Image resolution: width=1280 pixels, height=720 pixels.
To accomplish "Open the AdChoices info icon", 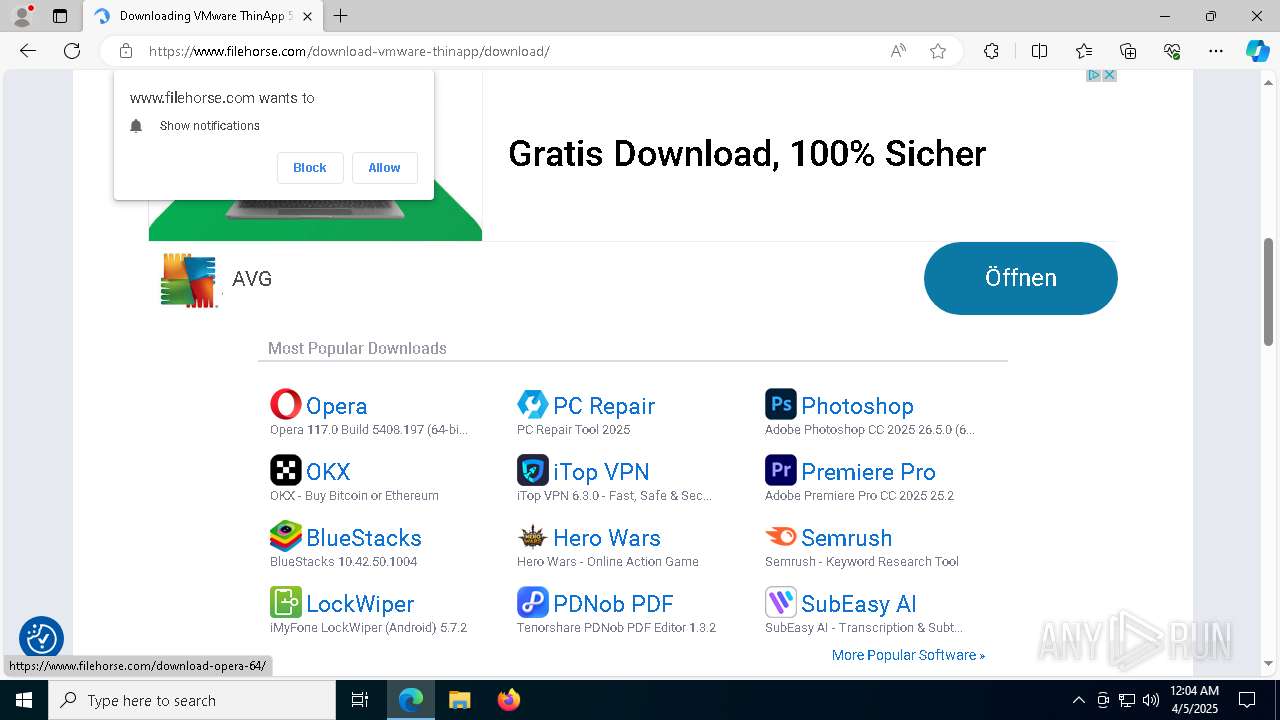I will click(x=1094, y=76).
